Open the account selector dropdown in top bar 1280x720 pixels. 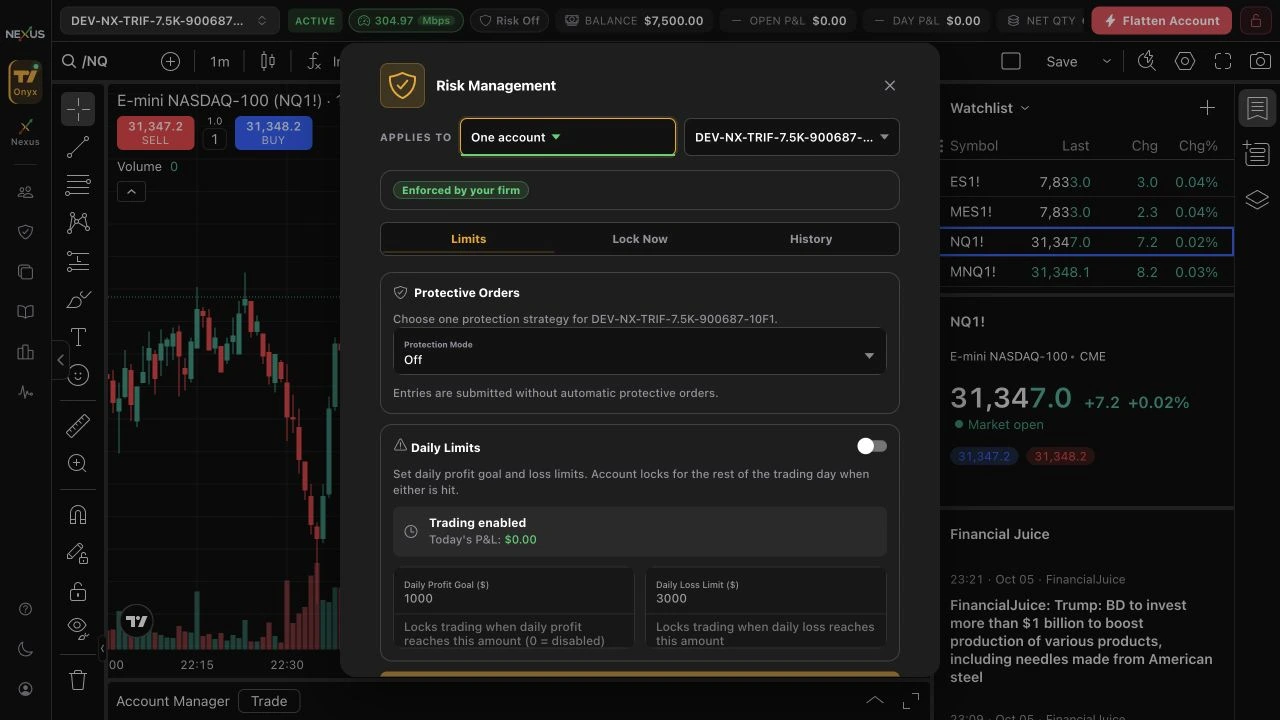point(169,20)
